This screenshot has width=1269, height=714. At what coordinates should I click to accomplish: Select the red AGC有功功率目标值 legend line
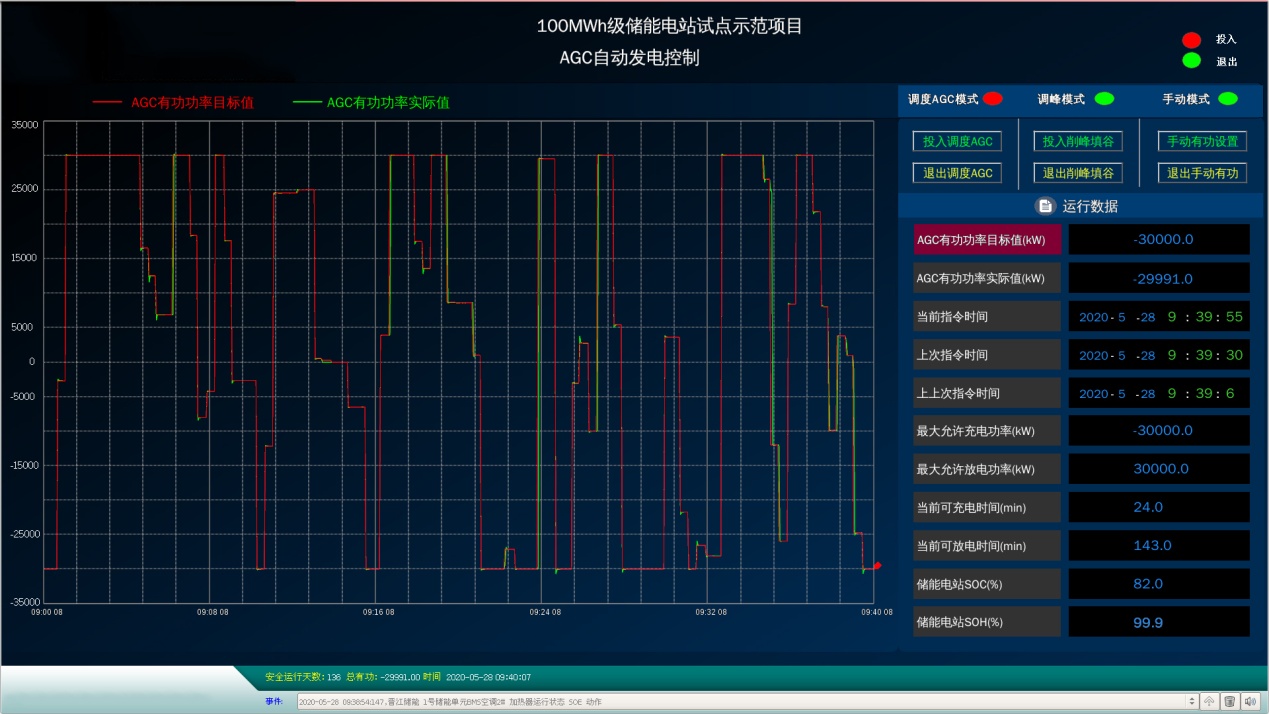[107, 102]
